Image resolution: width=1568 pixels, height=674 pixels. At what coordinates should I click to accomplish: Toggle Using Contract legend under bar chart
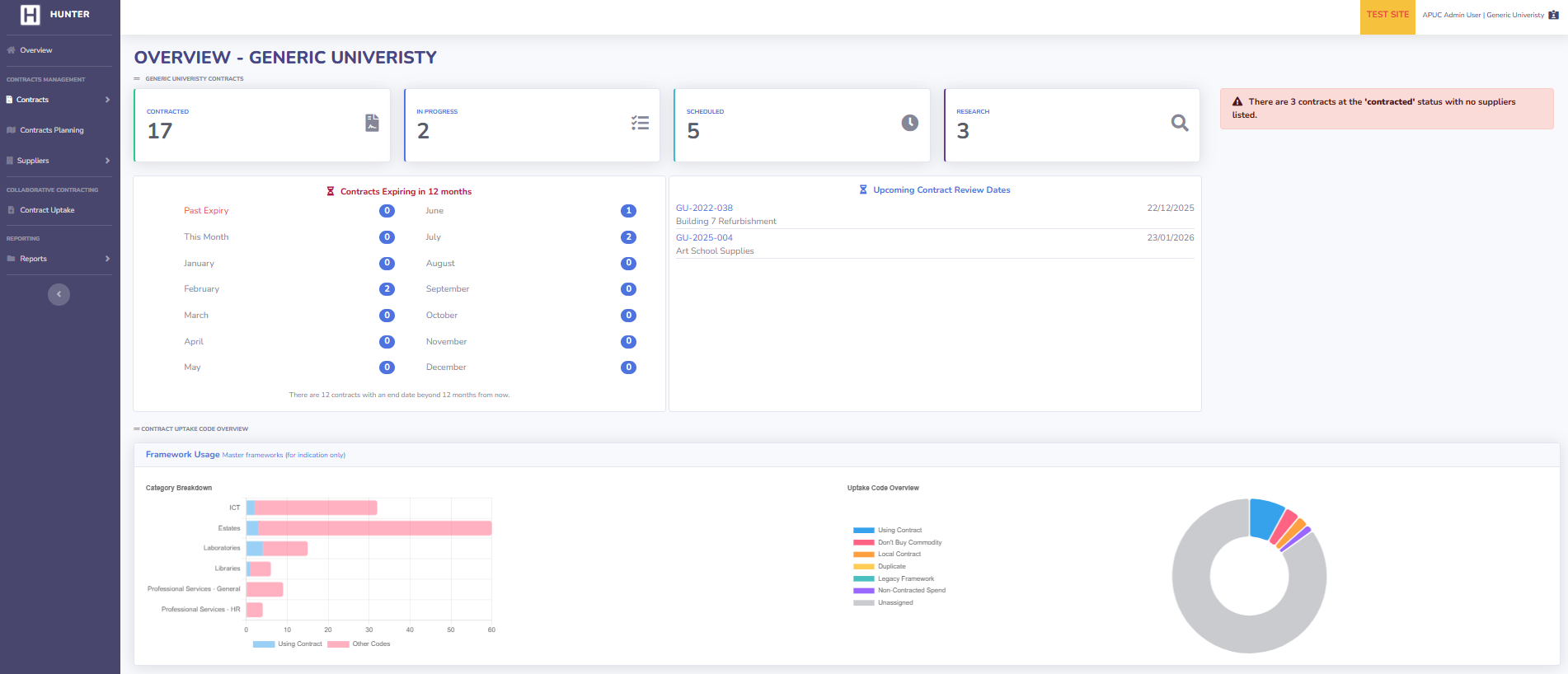tap(288, 644)
